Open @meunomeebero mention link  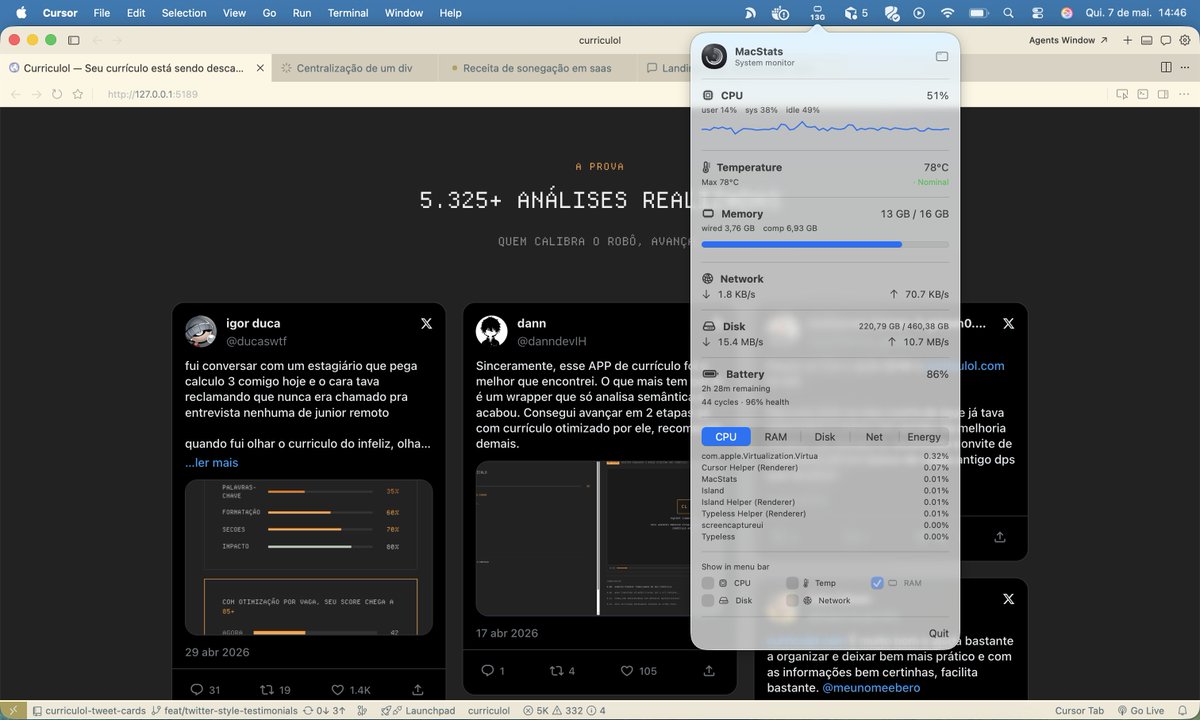871,688
